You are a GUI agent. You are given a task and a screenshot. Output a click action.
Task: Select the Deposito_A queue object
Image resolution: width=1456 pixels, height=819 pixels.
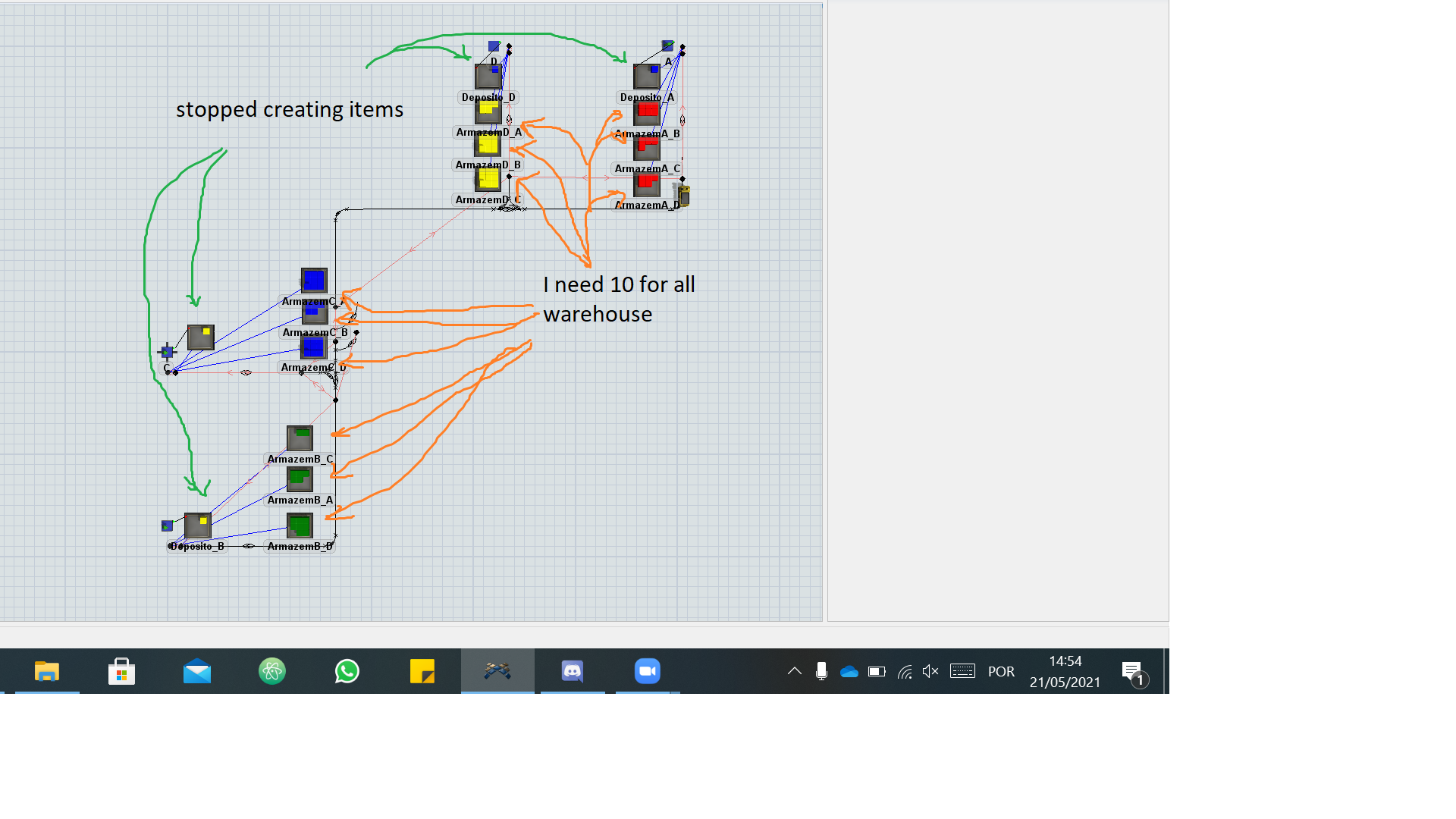click(646, 77)
